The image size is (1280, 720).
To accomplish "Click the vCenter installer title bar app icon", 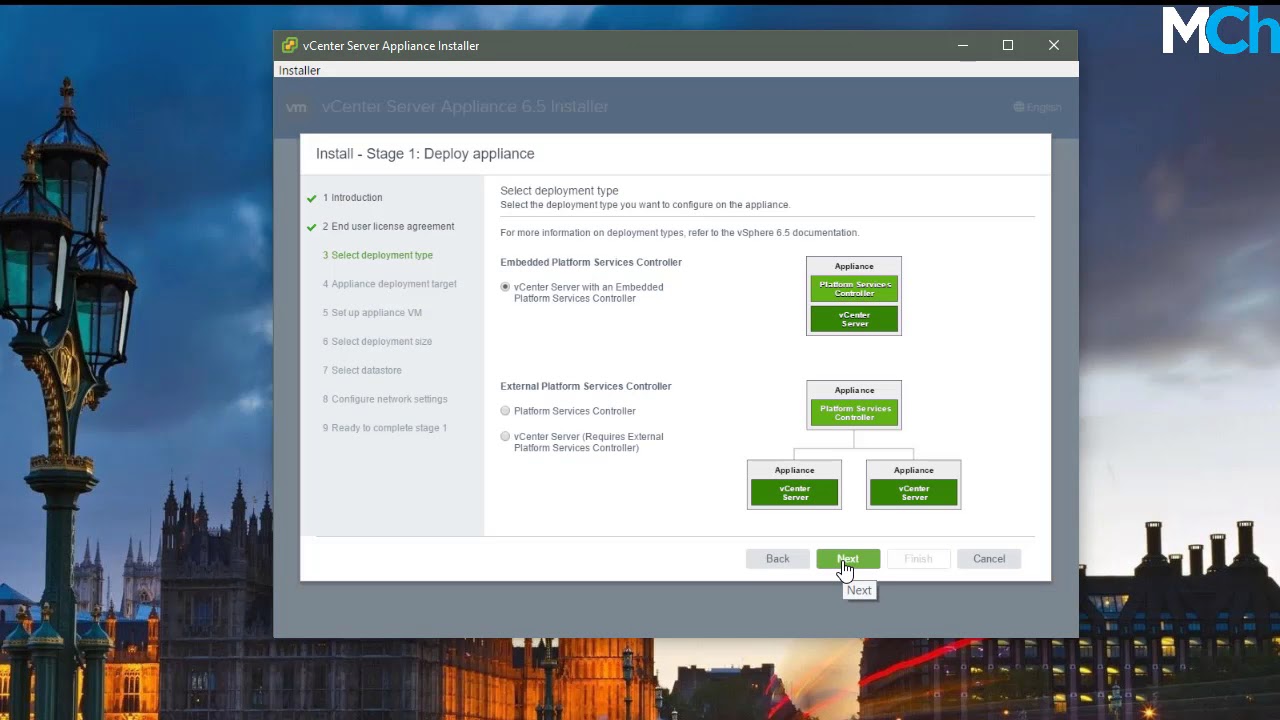I will 290,45.
